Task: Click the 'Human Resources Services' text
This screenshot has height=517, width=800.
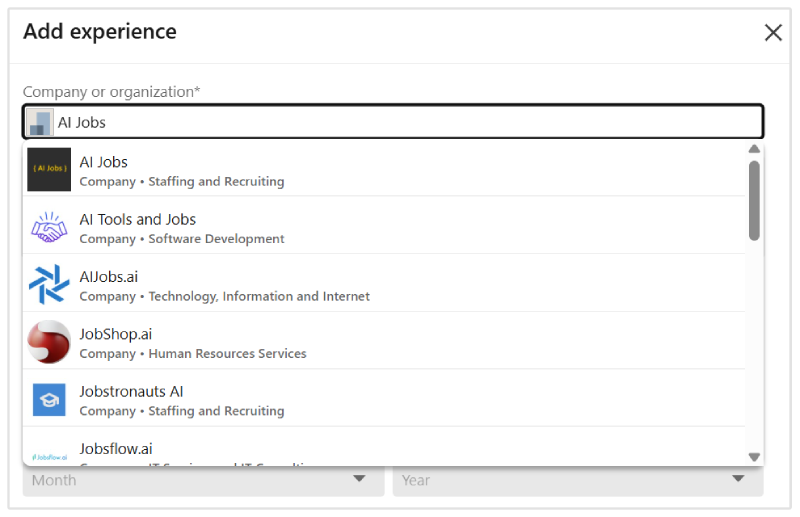Action: coord(228,353)
